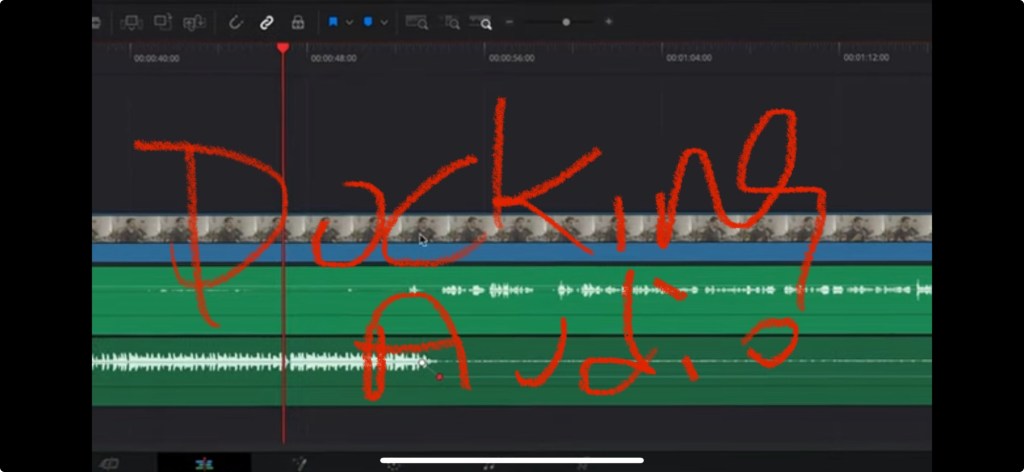Toggle position lock padlock icon
The image size is (1024, 472).
pos(298,22)
